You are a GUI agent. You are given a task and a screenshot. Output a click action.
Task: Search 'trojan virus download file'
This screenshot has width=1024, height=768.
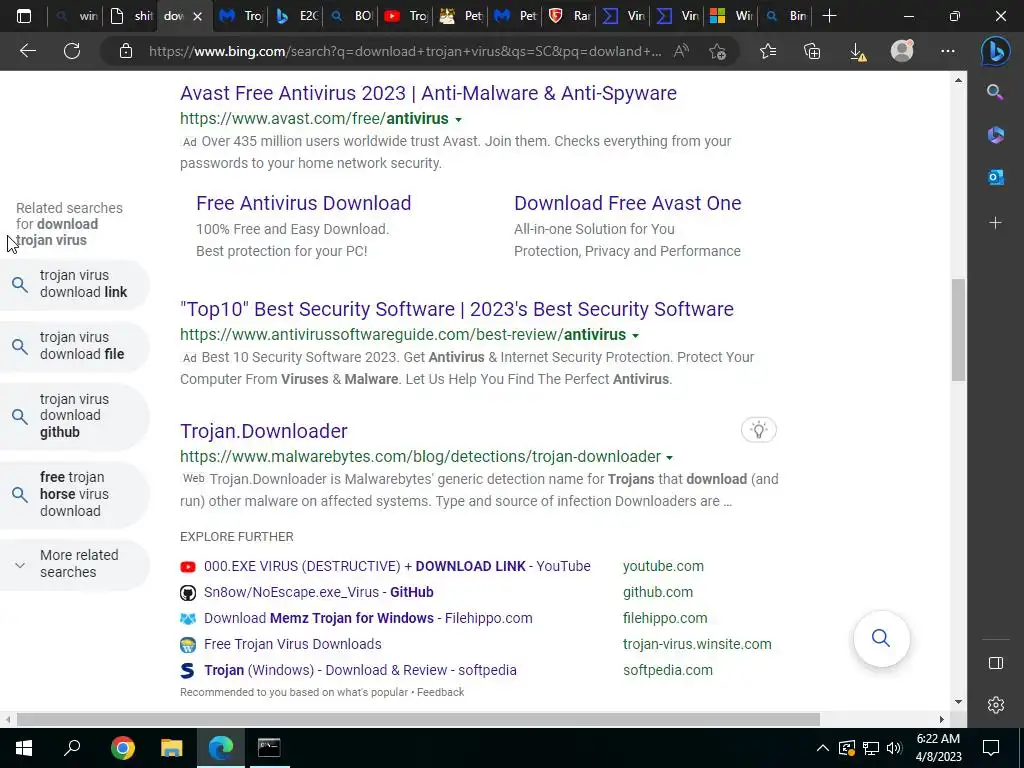point(74,345)
